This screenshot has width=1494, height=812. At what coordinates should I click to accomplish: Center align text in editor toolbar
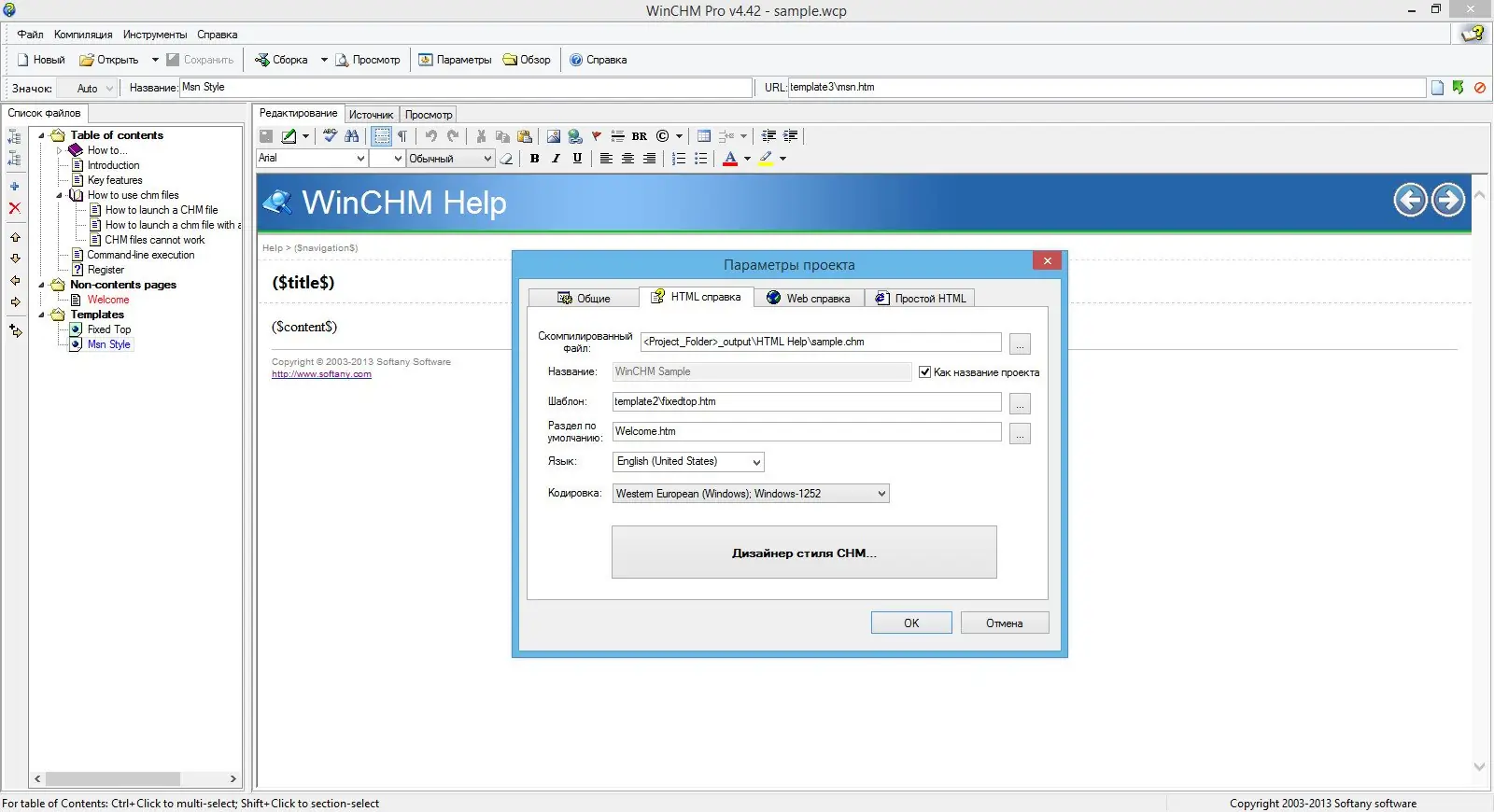point(627,159)
